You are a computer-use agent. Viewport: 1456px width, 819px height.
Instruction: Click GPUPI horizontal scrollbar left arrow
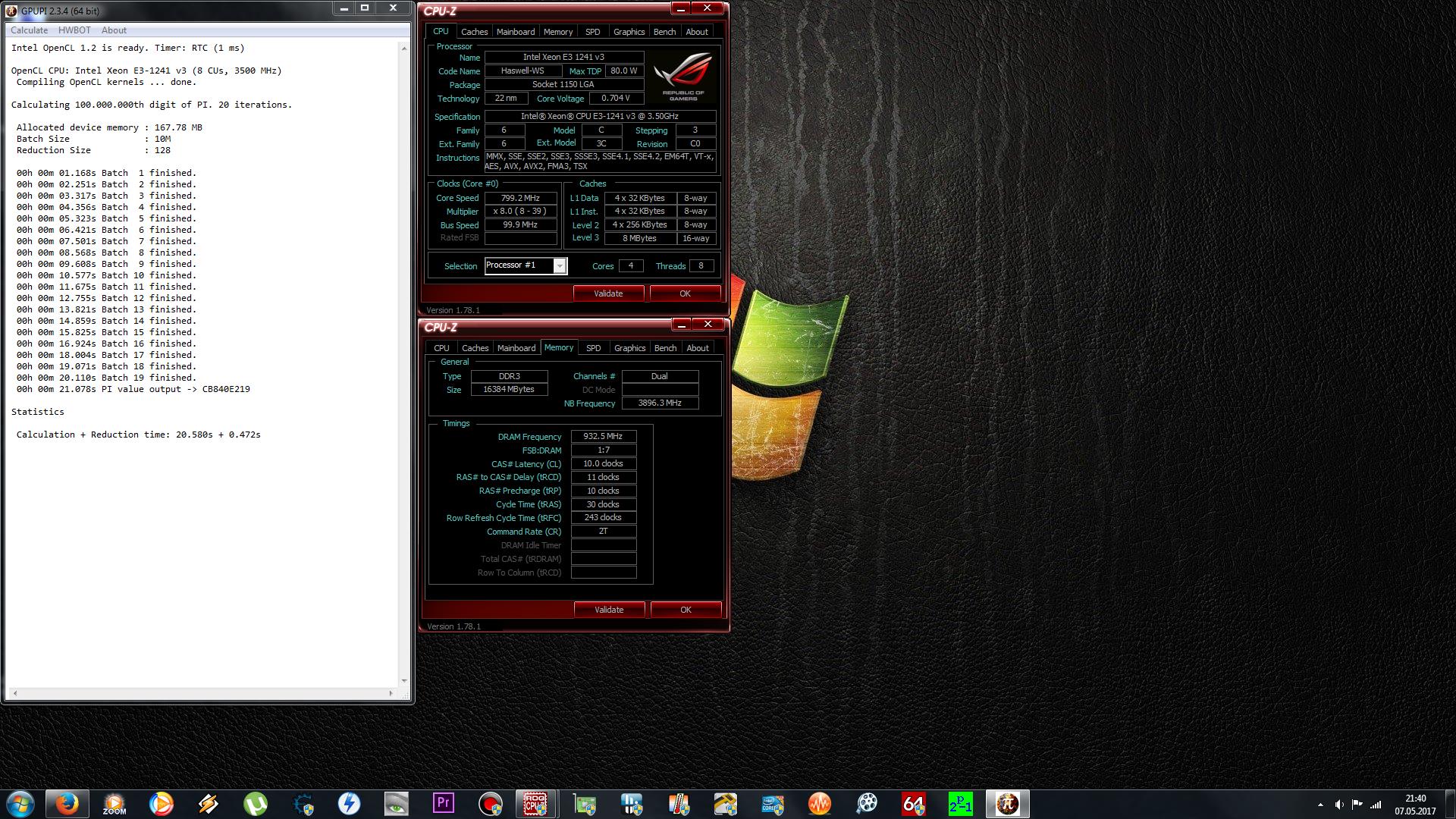[15, 693]
